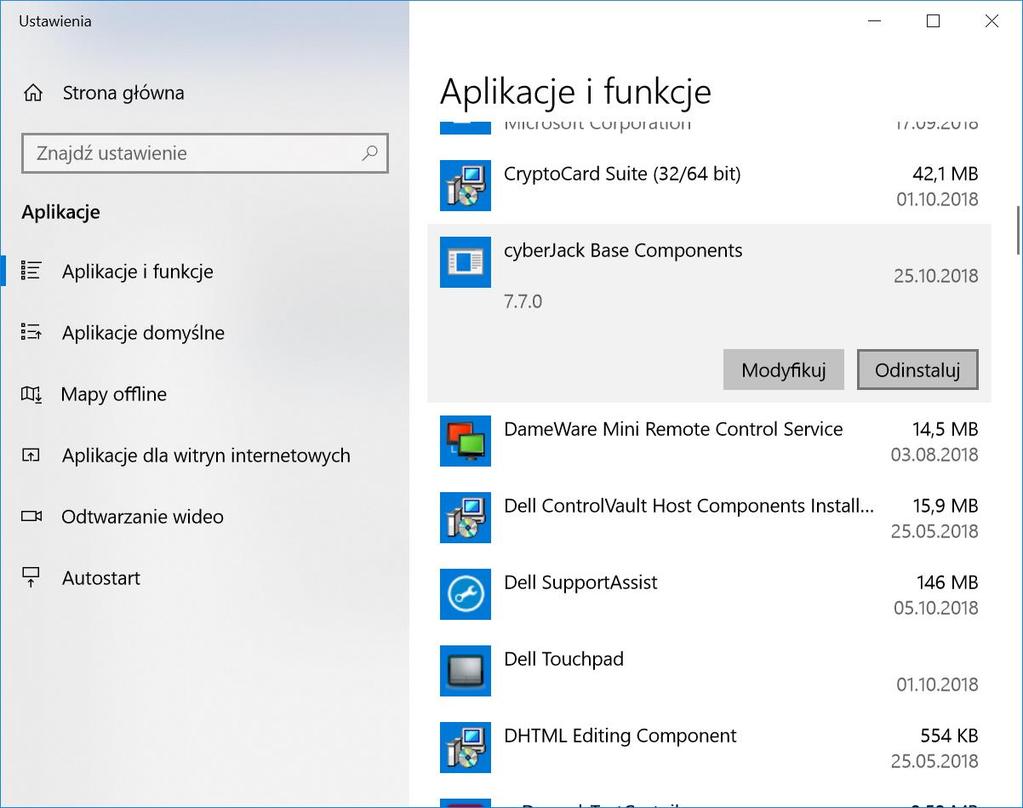Image resolution: width=1023 pixels, height=808 pixels.
Task: Select DameWare Mini Remote Control Service entry
Action: [709, 441]
